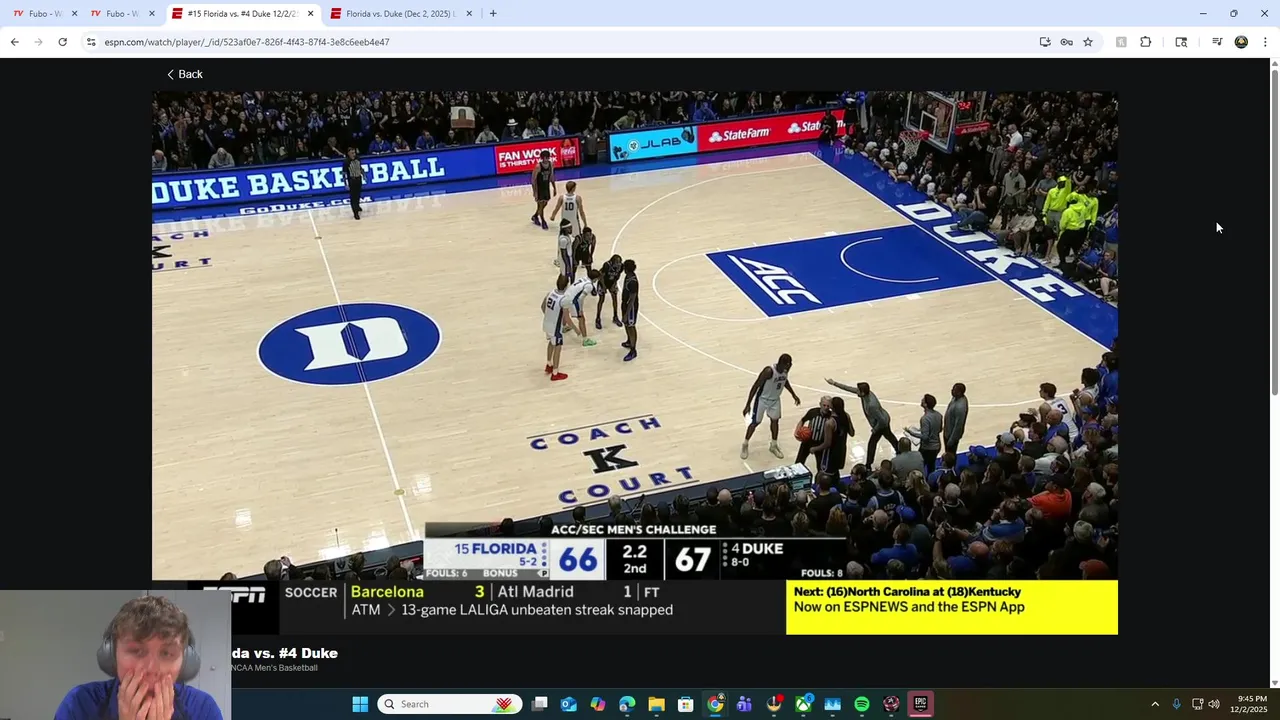Close the second Fubo tab
Screen dimensions: 1280x720
coord(152,14)
